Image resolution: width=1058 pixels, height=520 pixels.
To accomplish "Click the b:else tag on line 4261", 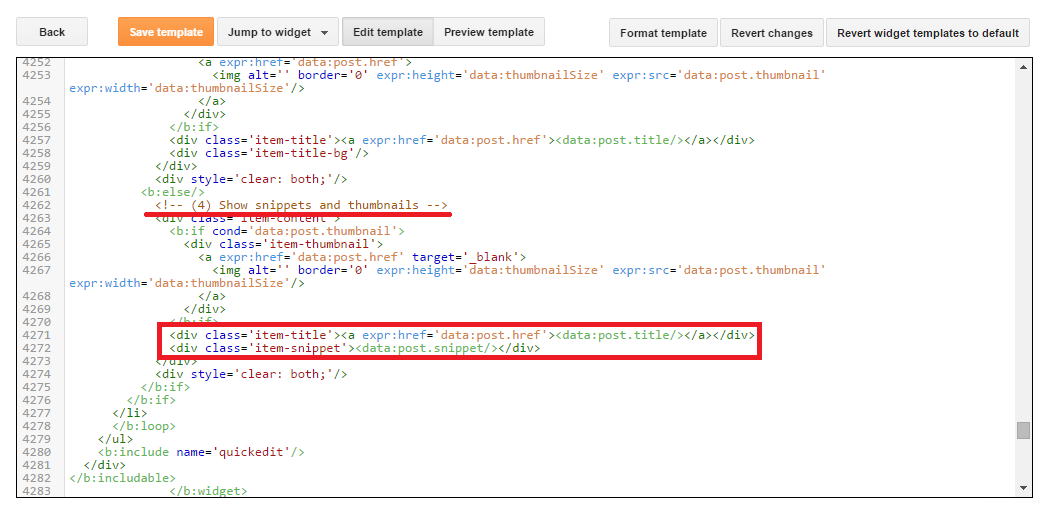I will (x=173, y=192).
